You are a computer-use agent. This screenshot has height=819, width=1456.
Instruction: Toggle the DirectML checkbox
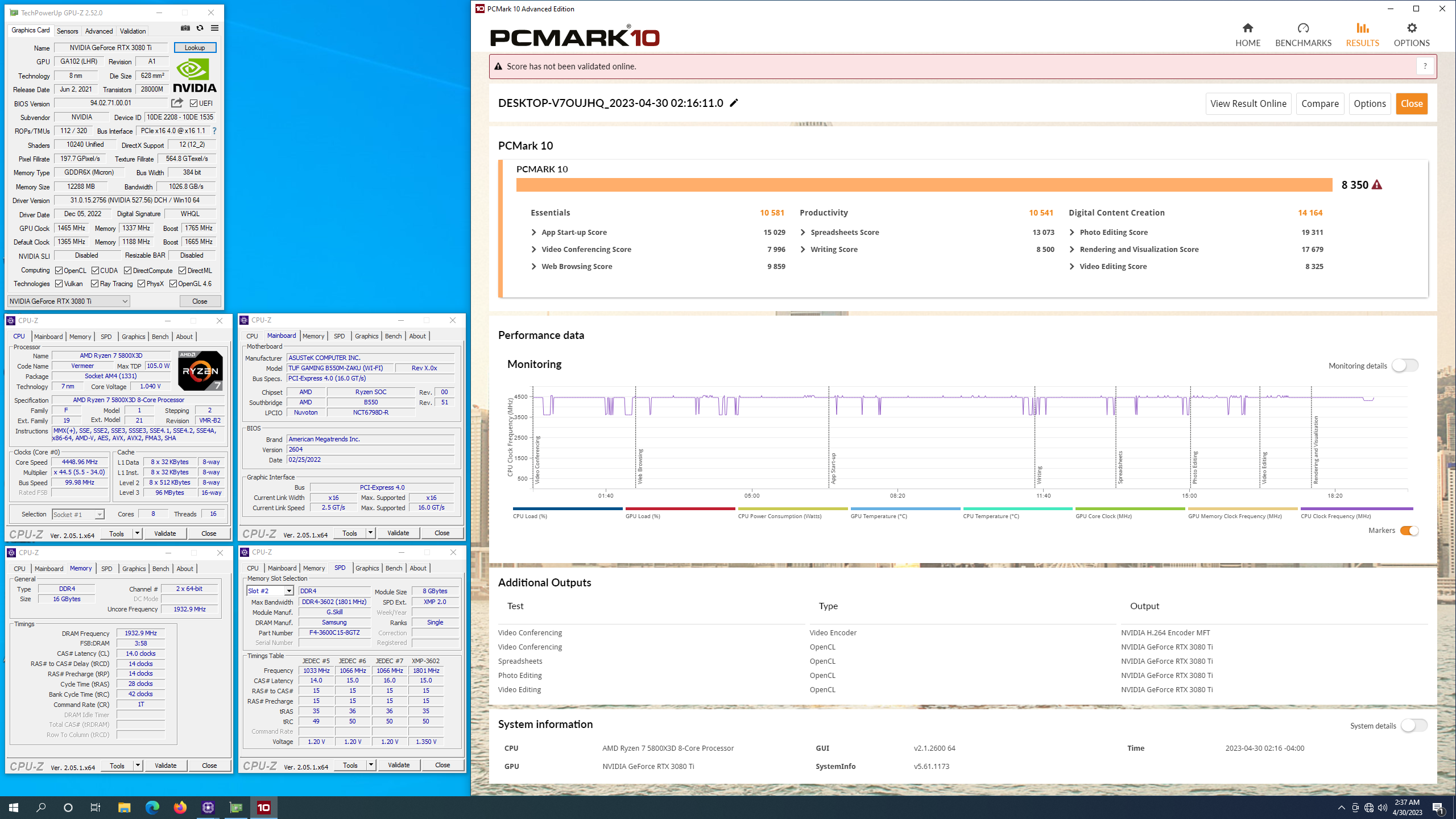(182, 270)
